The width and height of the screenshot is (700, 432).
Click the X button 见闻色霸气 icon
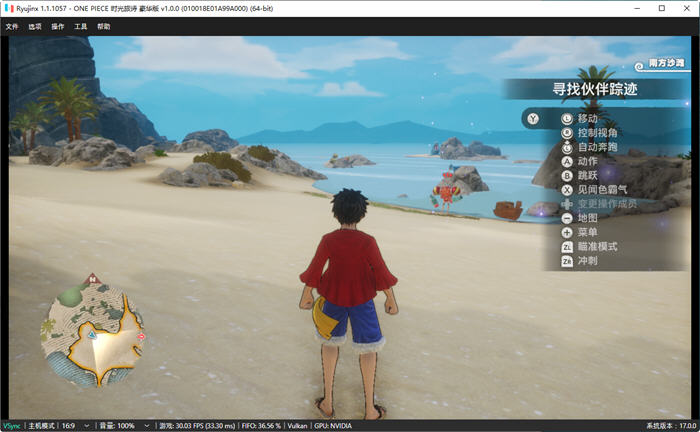click(567, 190)
